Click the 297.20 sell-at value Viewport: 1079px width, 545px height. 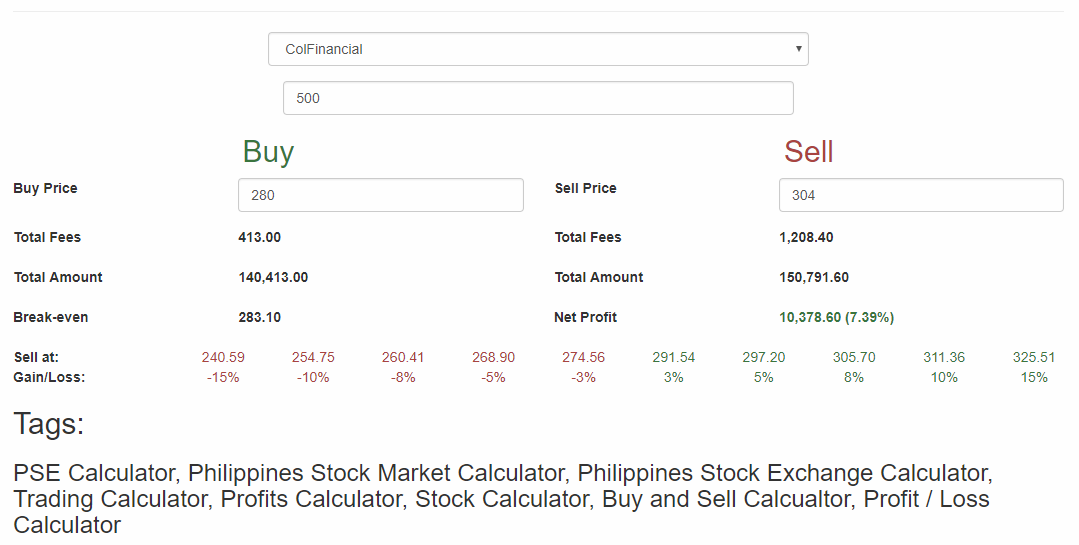[x=764, y=357]
